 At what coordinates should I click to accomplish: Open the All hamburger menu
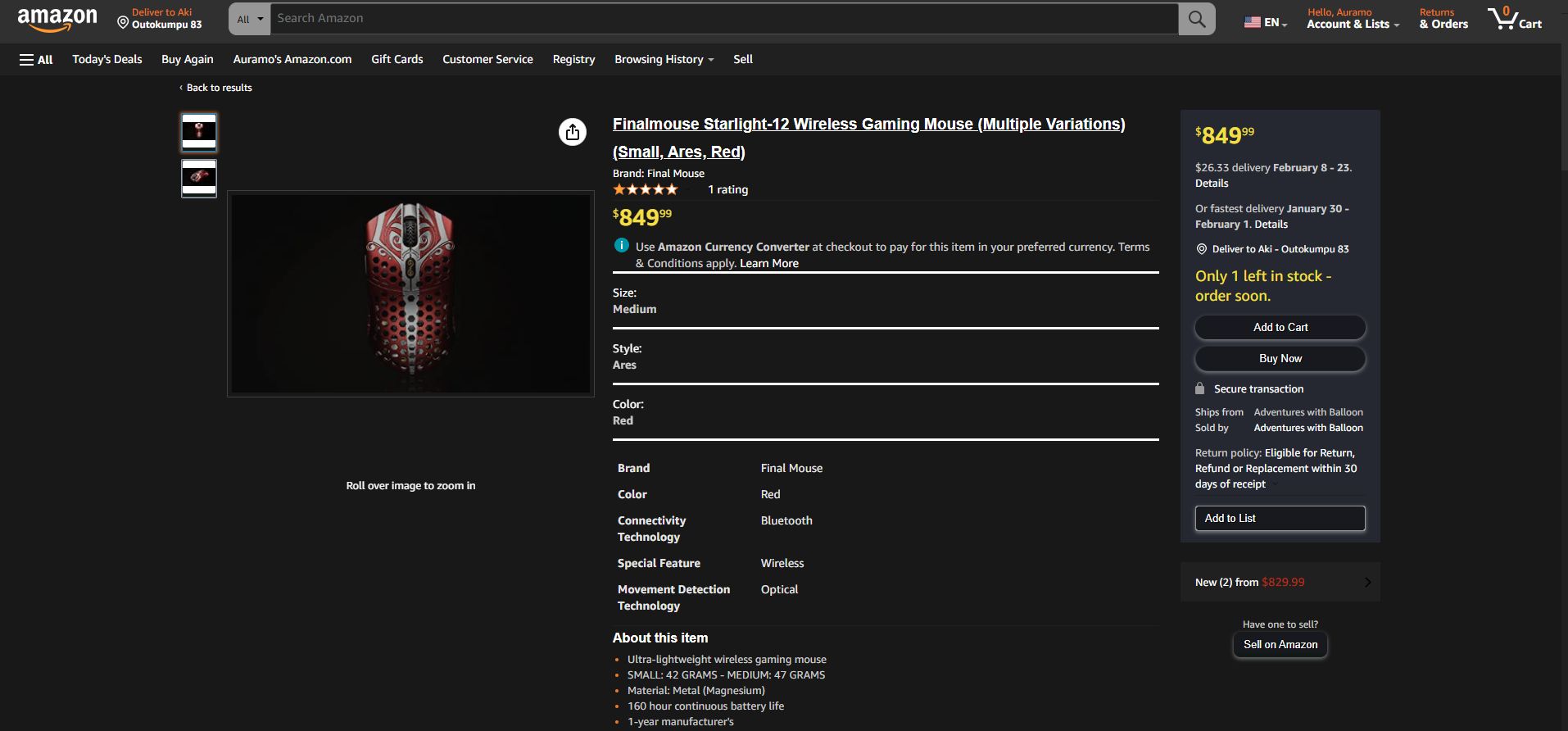36,60
